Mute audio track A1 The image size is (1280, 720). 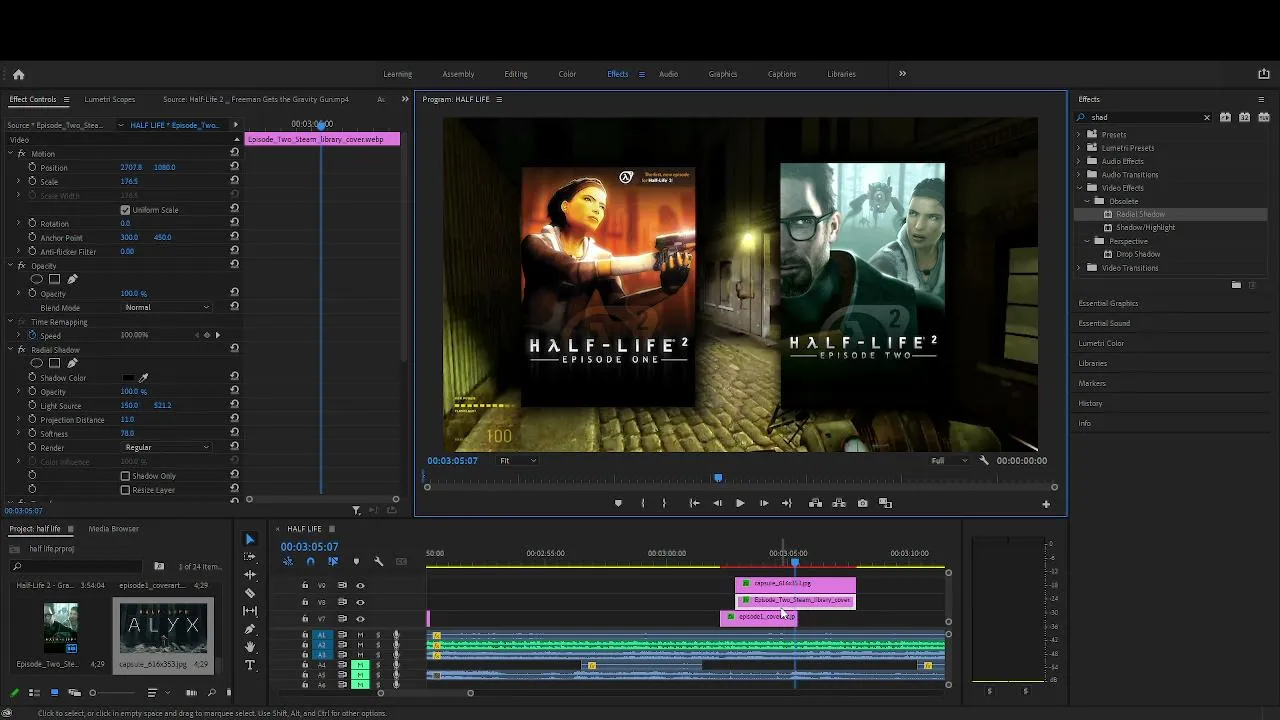pos(360,635)
